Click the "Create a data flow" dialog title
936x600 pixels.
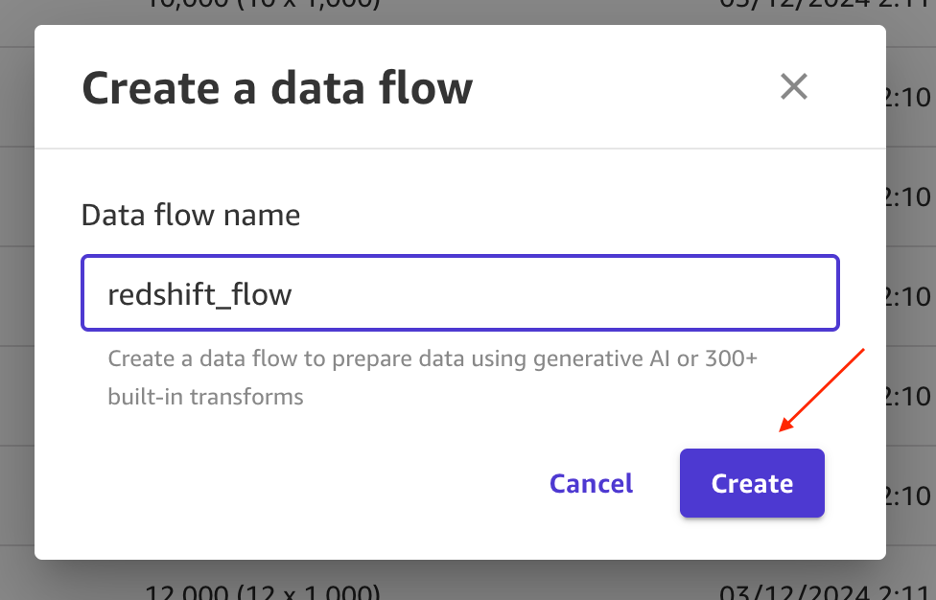pyautogui.click(x=277, y=88)
